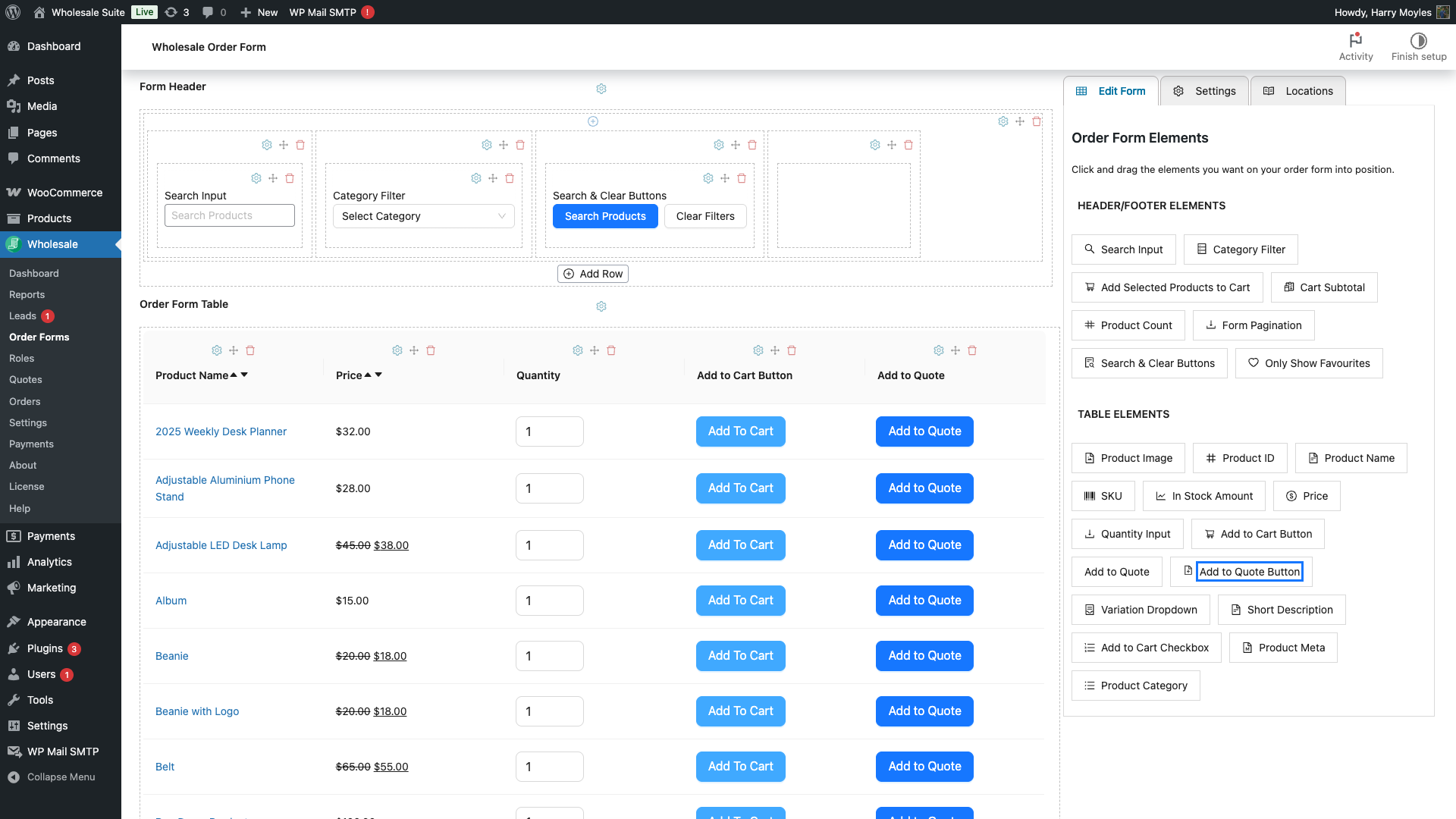Open 2025 Weekly Desk Planner product link
This screenshot has height=819, width=1456.
tap(221, 431)
